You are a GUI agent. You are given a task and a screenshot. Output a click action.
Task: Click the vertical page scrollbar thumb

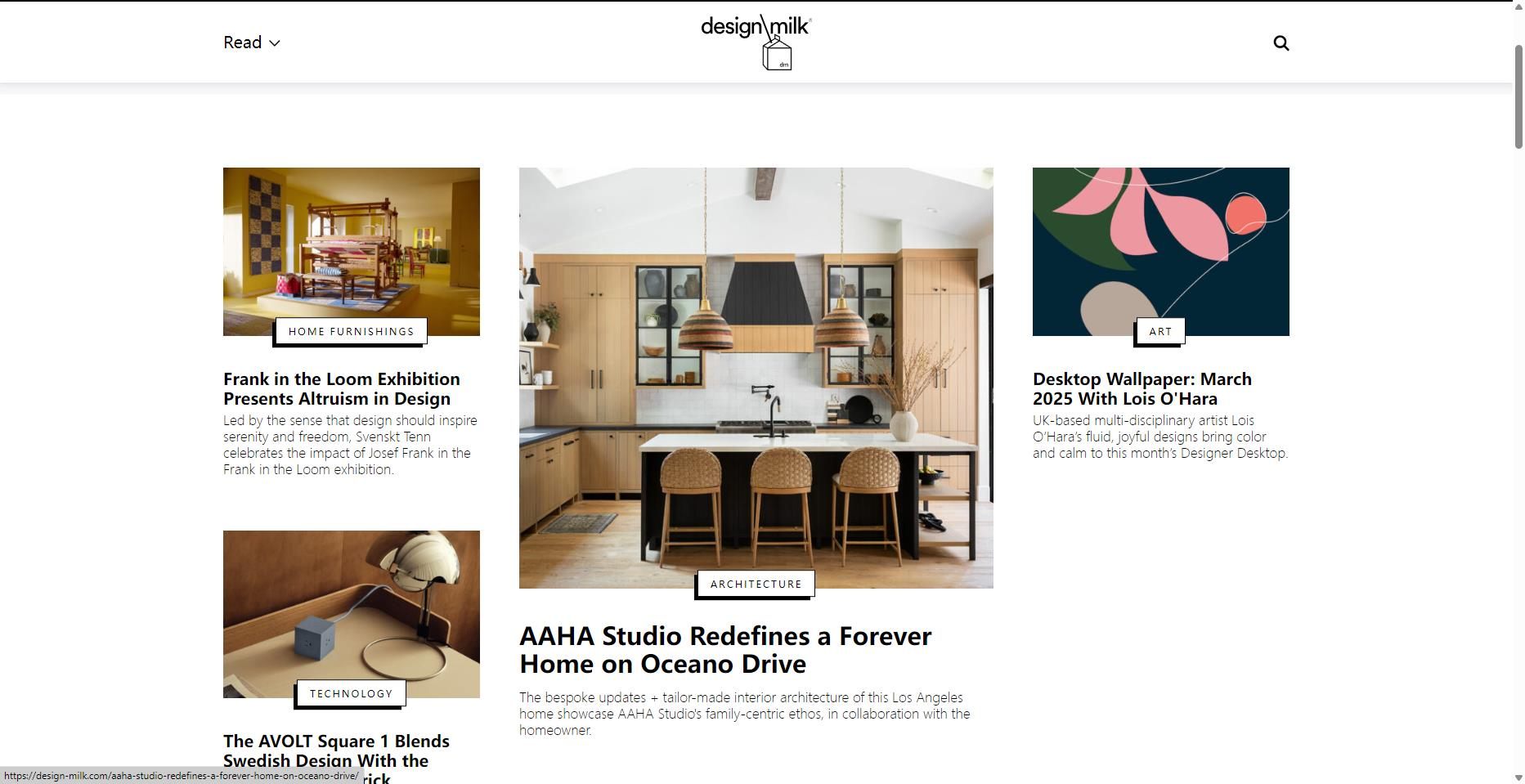(x=1518, y=96)
